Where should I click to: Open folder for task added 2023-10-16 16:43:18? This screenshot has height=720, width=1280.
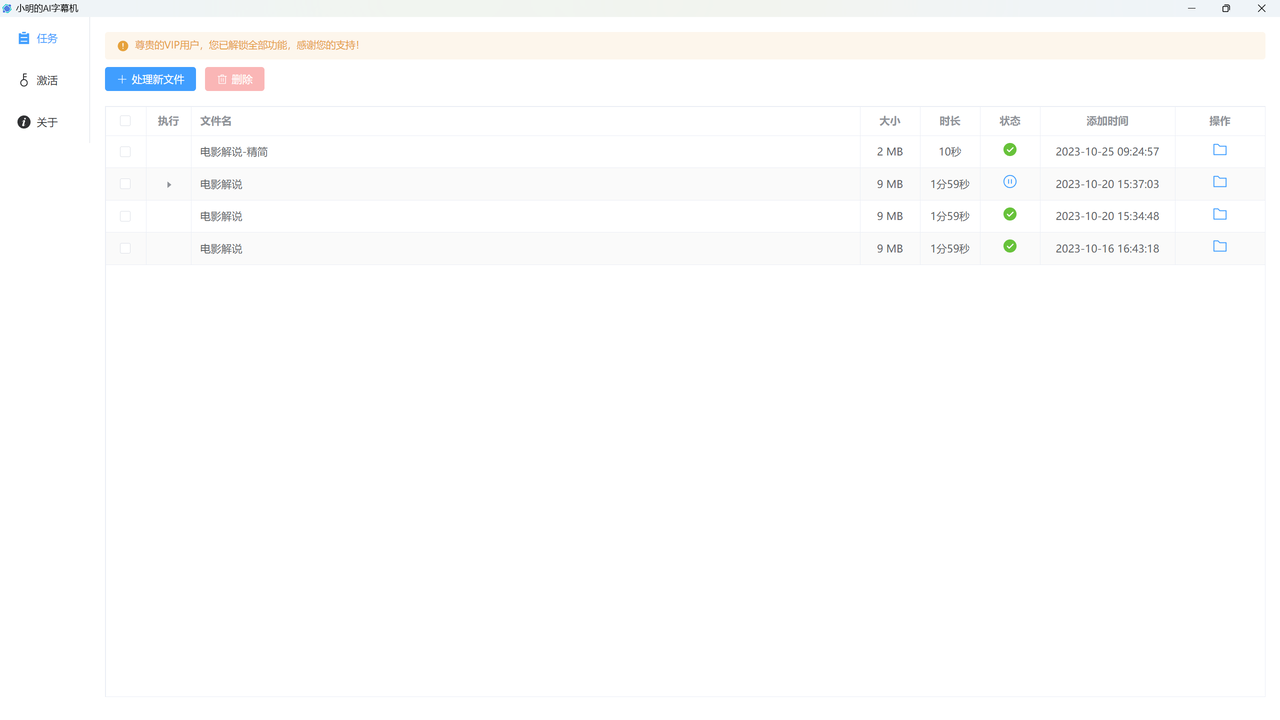(1220, 246)
